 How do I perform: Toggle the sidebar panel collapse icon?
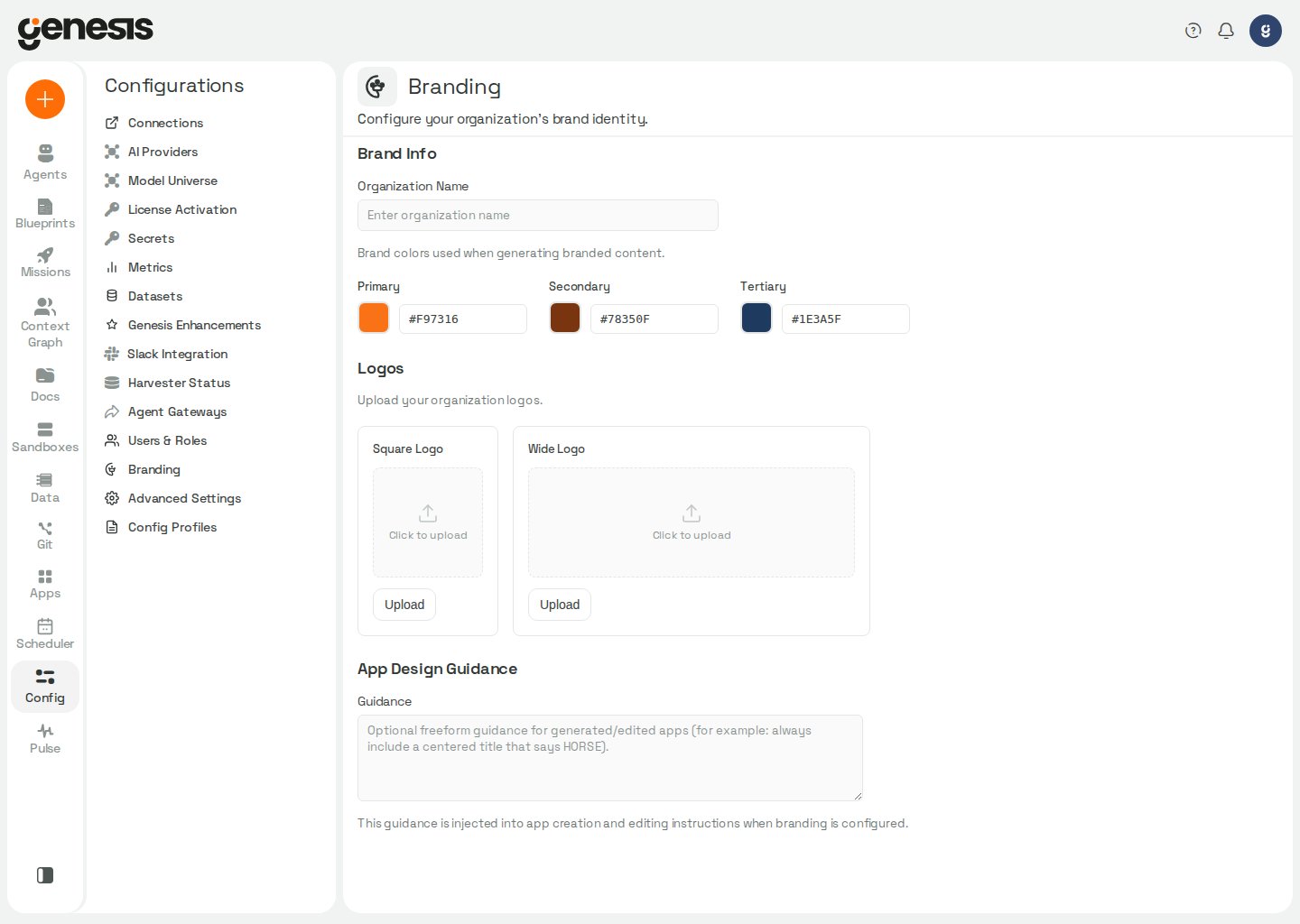(x=45, y=875)
